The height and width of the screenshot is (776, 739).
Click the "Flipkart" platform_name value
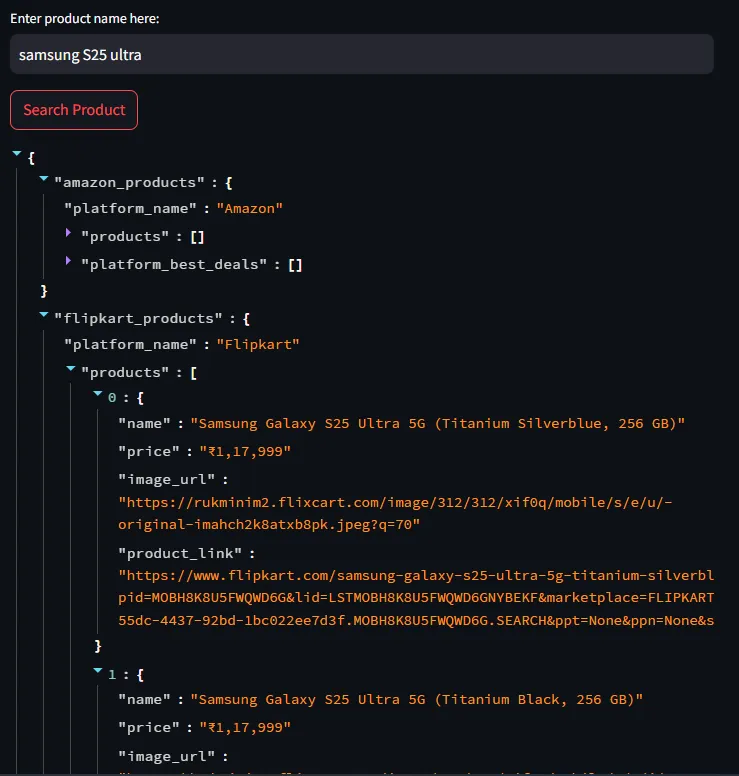pos(258,345)
